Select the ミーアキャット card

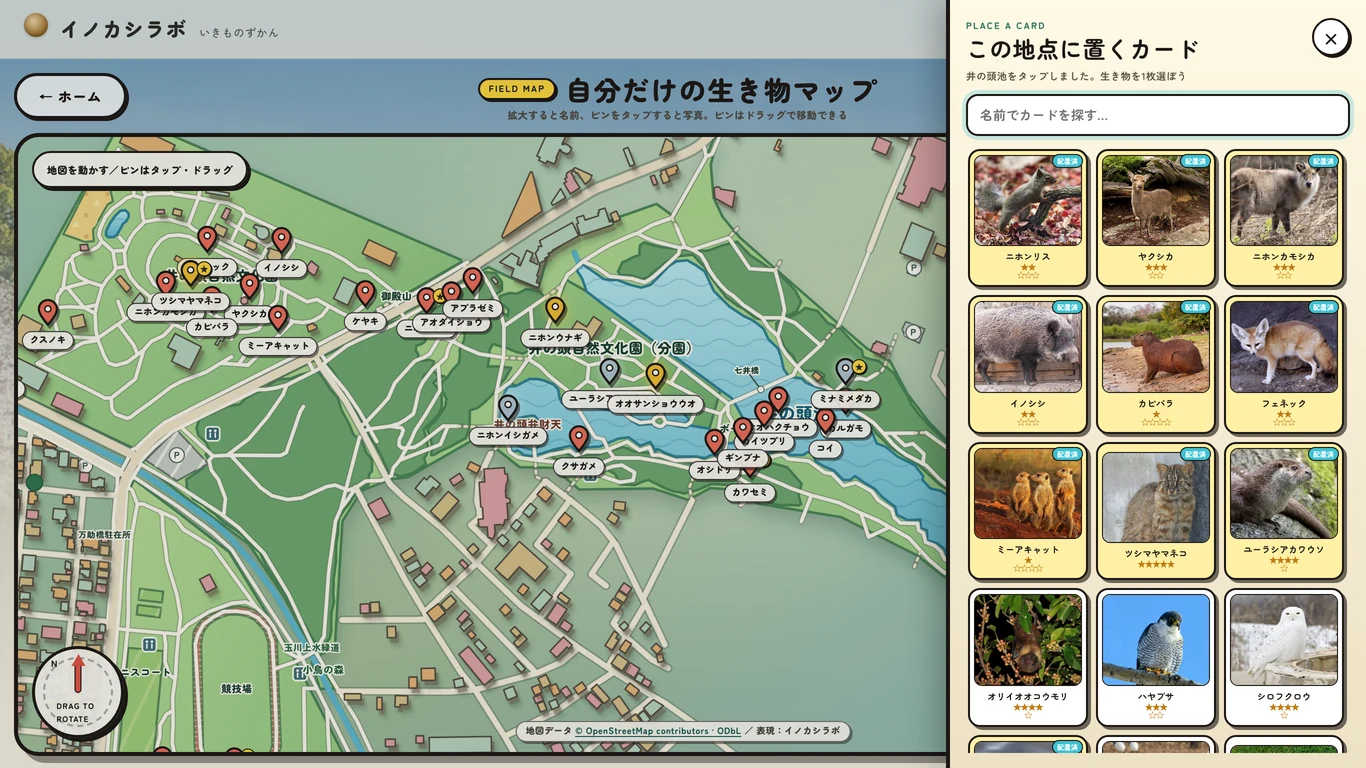pyautogui.click(x=1028, y=512)
